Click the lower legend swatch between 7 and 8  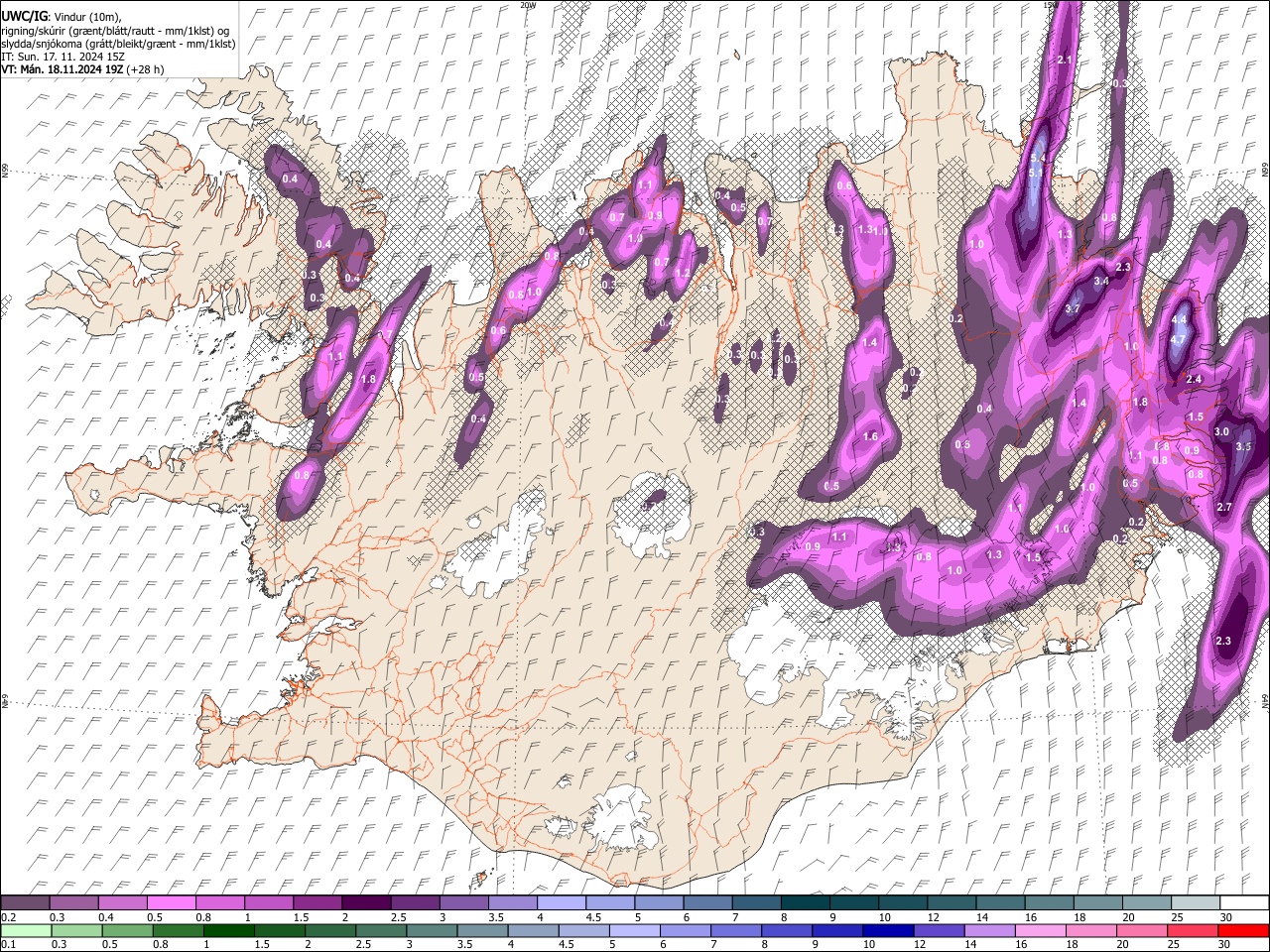(736, 930)
